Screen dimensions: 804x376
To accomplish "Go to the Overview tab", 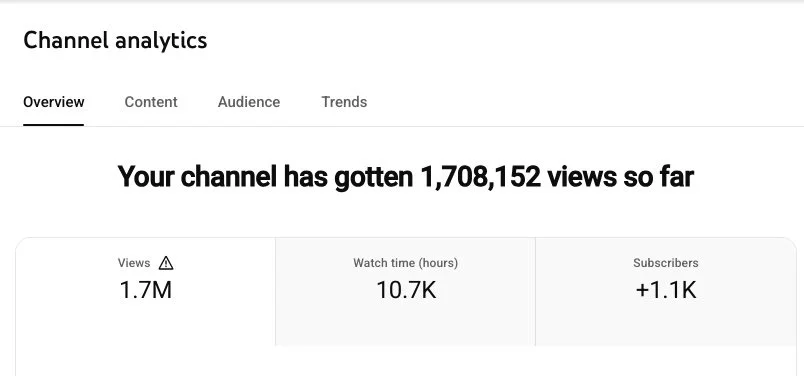I will tap(53, 102).
